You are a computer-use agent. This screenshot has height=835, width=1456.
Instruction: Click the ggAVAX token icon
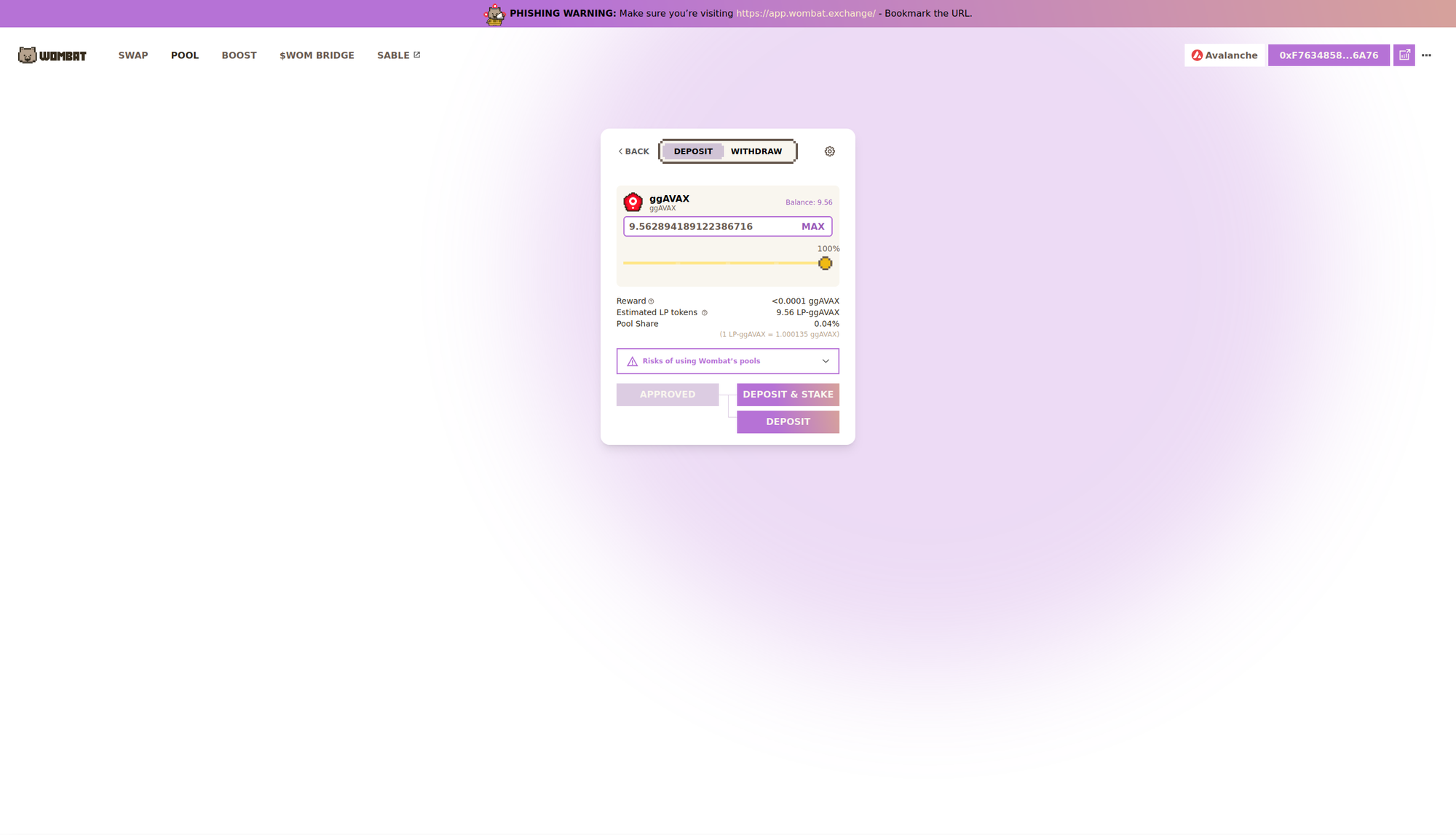633,202
